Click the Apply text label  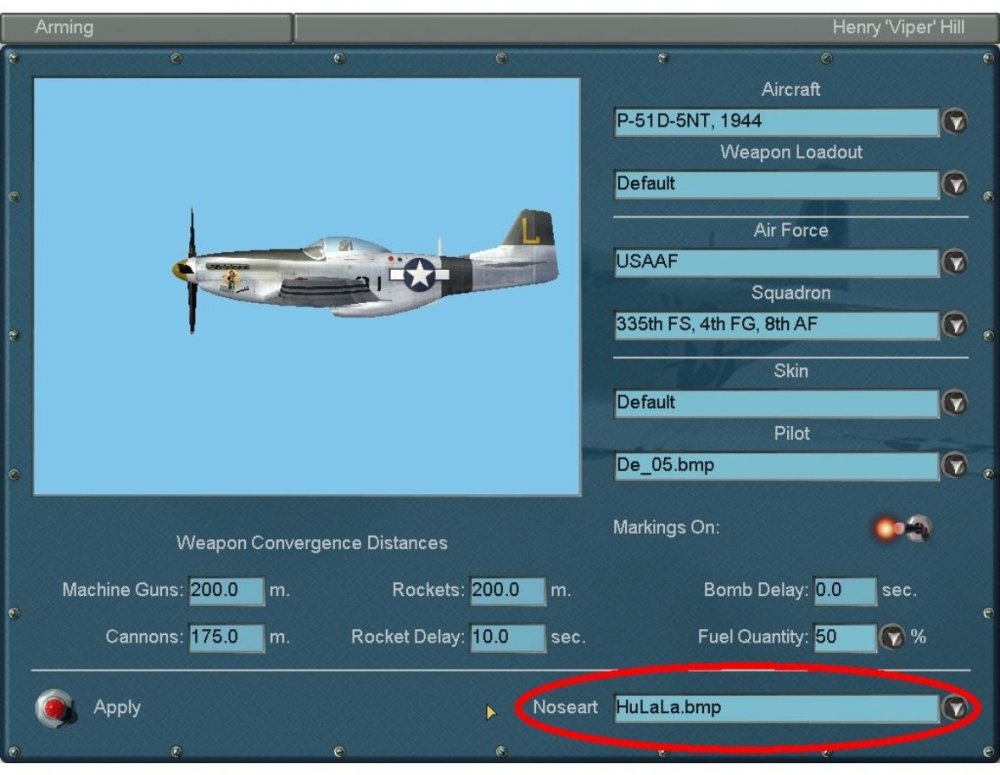pyautogui.click(x=117, y=708)
